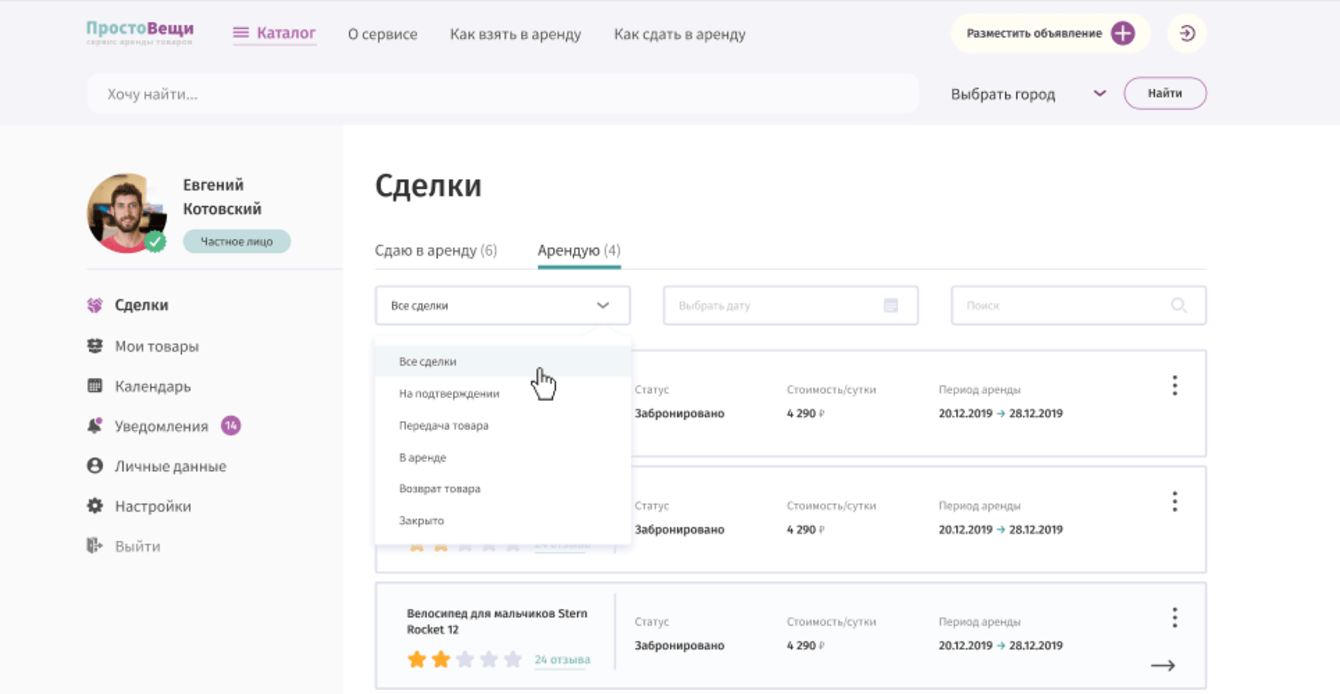Open three-dot menu of first deal card
1340x694 pixels.
[1175, 385]
